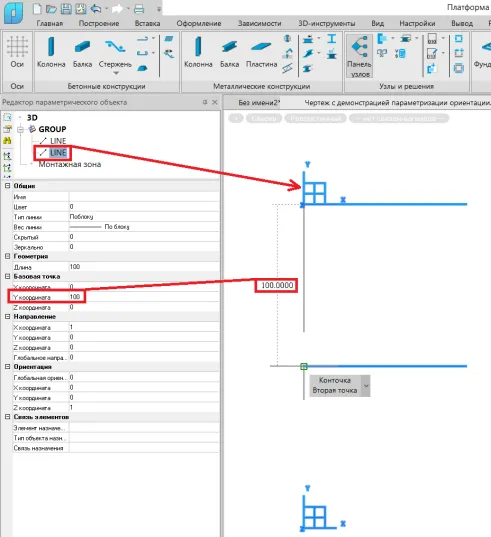Select the concrete Балка tool
This screenshot has width=491, height=537.
click(82, 52)
